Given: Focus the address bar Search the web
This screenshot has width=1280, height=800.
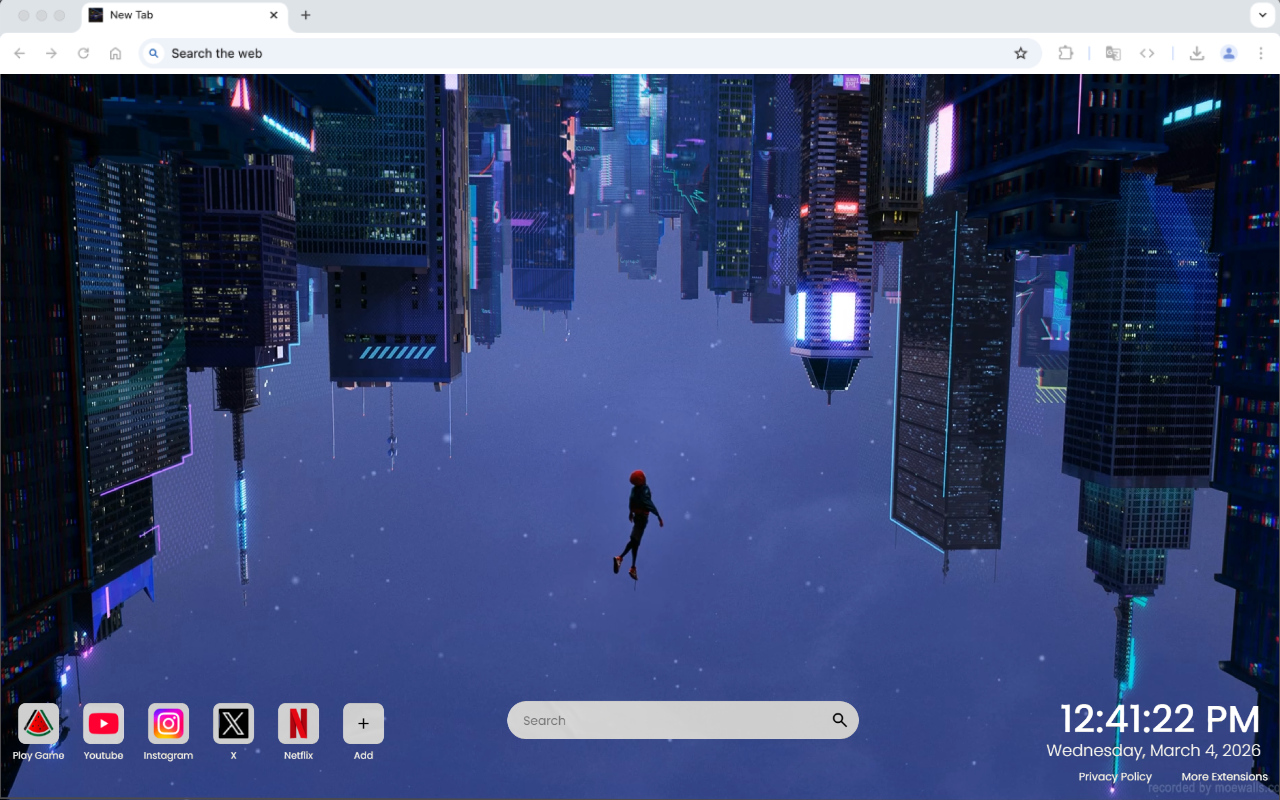Looking at the screenshot, I should (x=590, y=53).
